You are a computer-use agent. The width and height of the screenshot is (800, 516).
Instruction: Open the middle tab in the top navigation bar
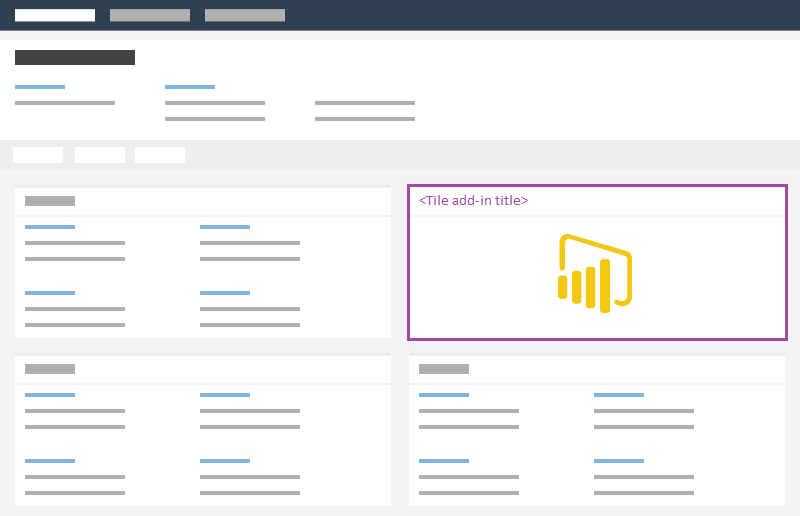click(x=150, y=15)
